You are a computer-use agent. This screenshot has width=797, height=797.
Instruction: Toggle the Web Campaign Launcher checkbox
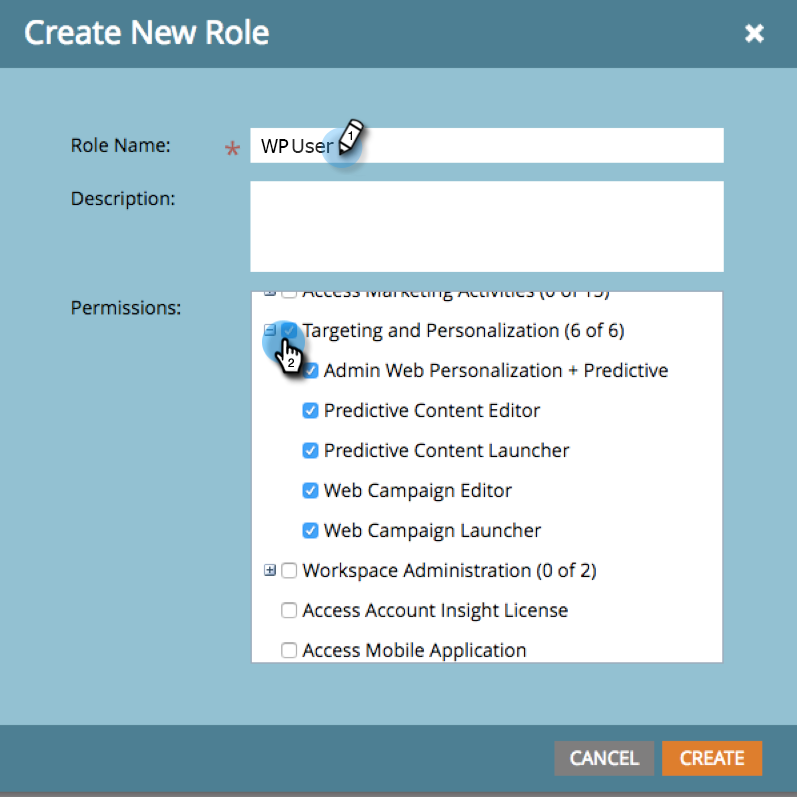[x=310, y=531]
